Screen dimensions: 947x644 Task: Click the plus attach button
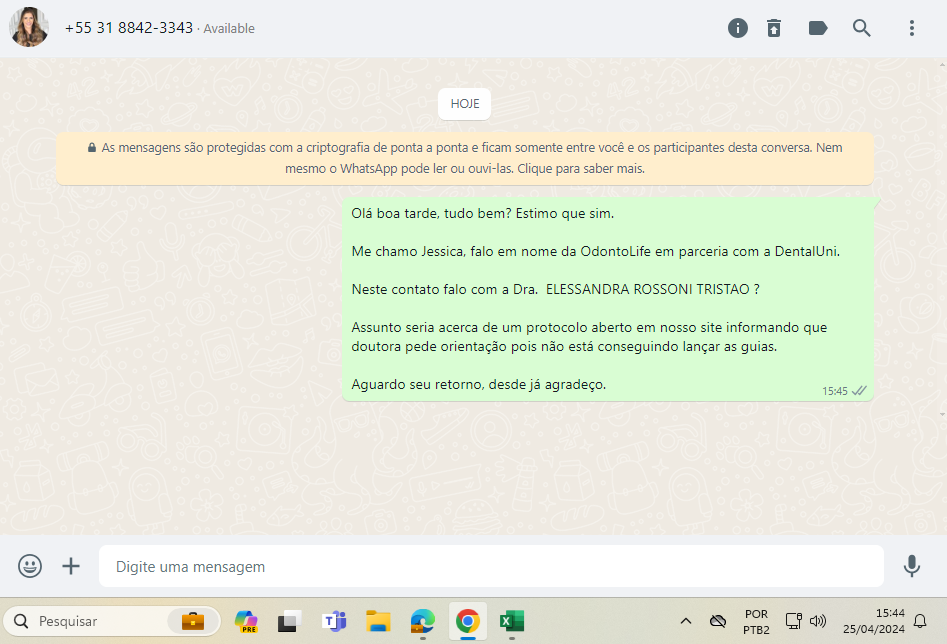pyautogui.click(x=71, y=566)
